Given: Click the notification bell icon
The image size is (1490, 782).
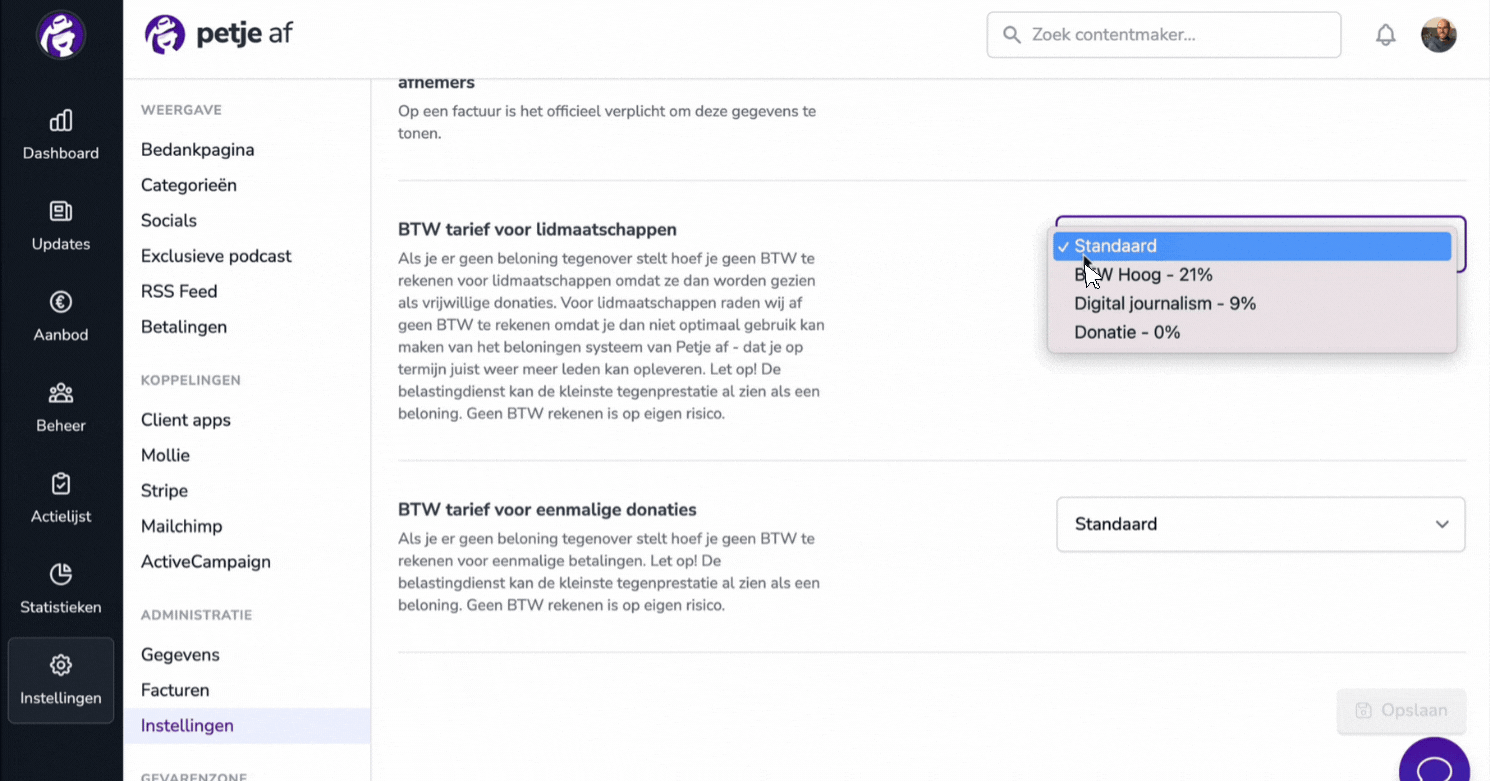Looking at the screenshot, I should pyautogui.click(x=1385, y=35).
